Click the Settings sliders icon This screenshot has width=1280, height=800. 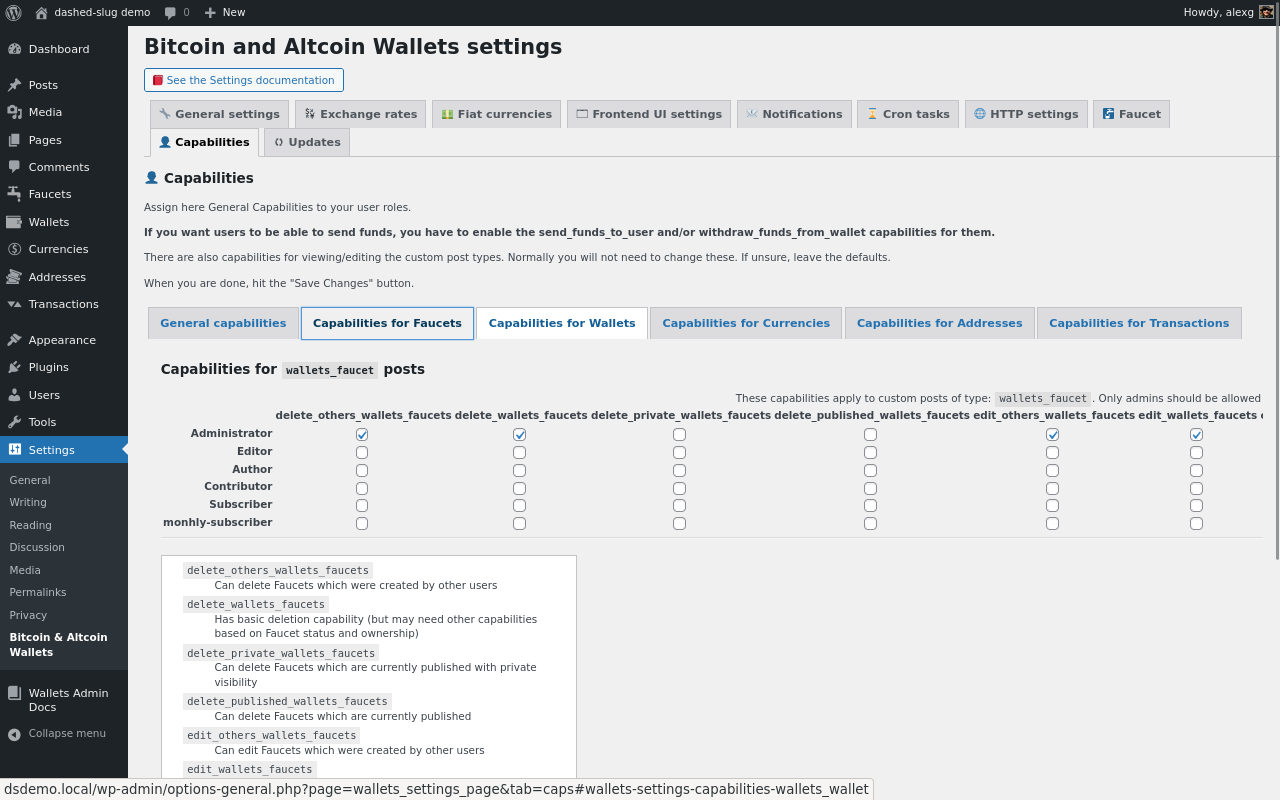point(14,450)
